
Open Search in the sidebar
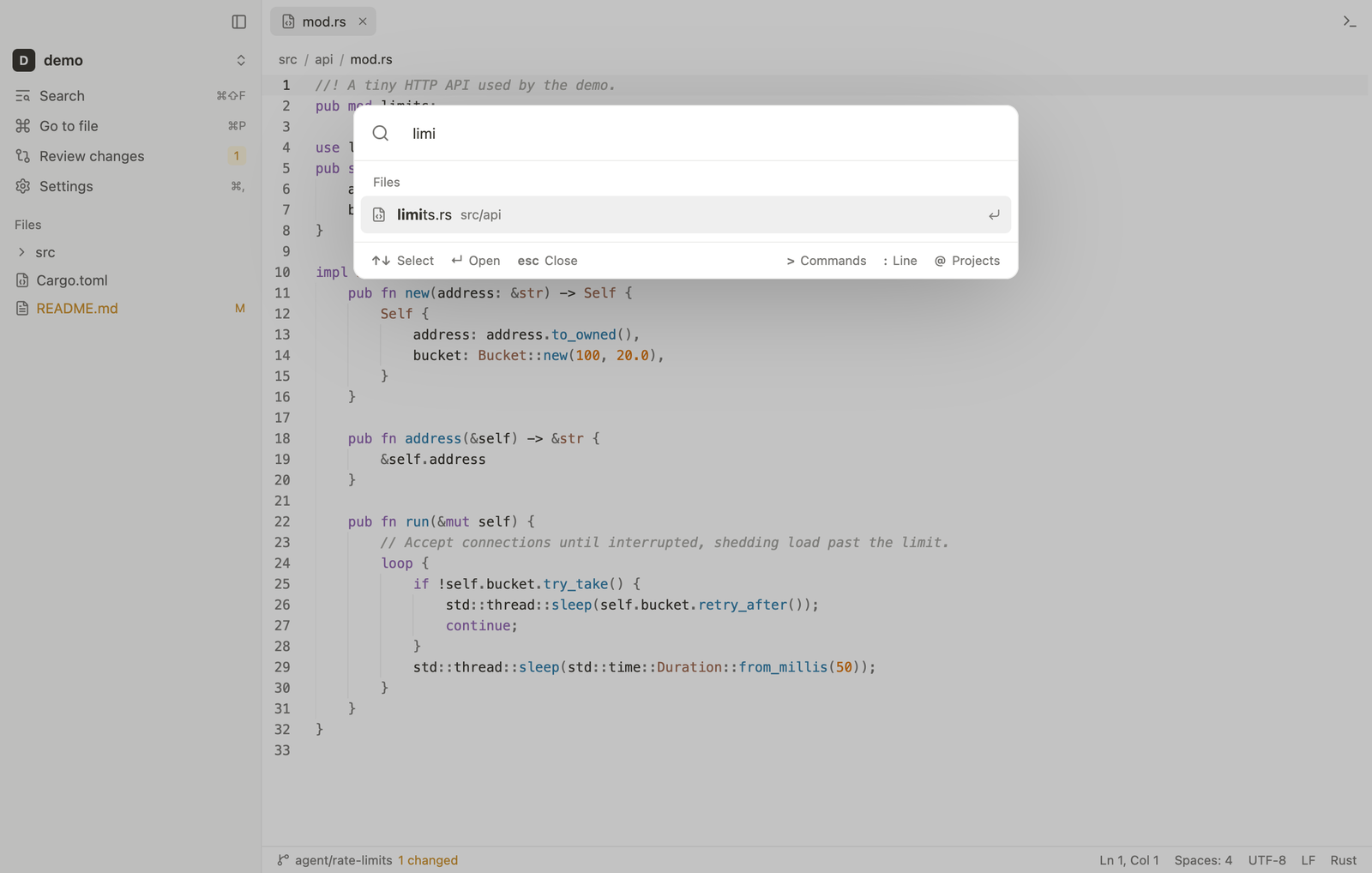130,96
